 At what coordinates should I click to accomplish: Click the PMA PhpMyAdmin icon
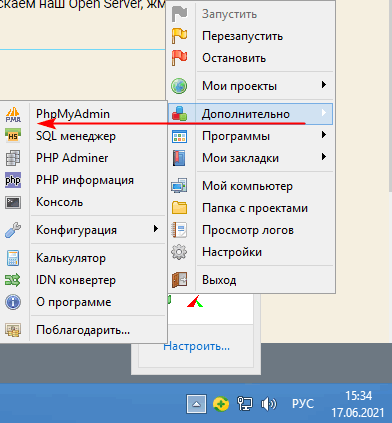13,114
